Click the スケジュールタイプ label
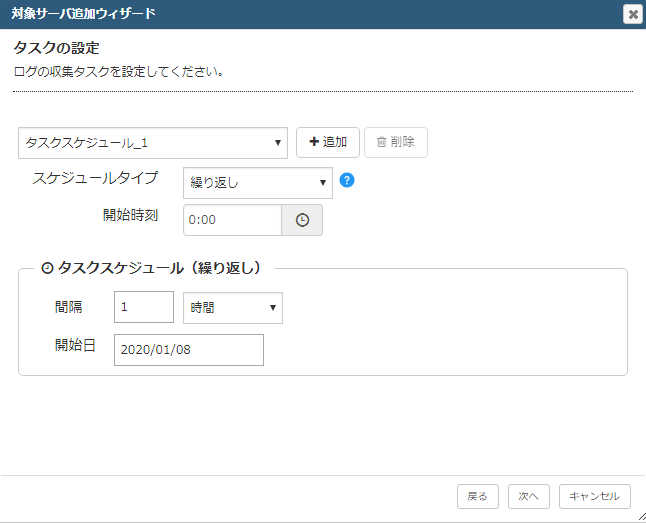Screen dimensions: 646x523 (x=95, y=178)
